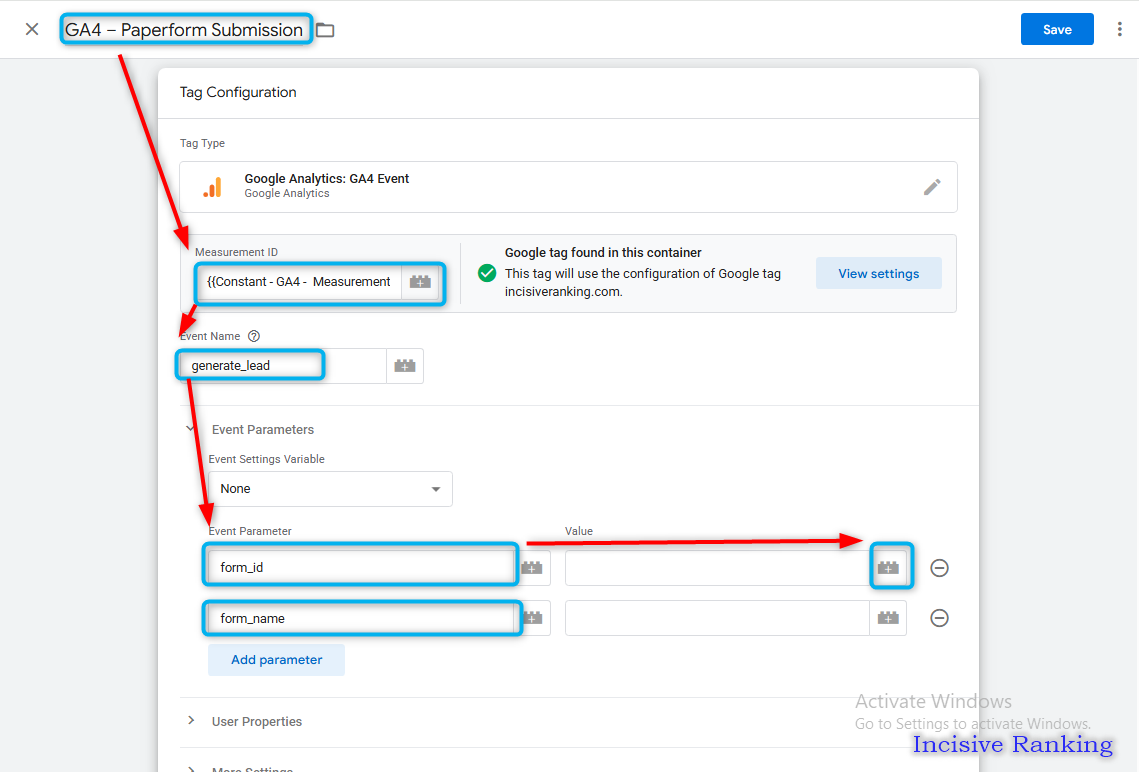Insert variable for form_name value

click(888, 618)
